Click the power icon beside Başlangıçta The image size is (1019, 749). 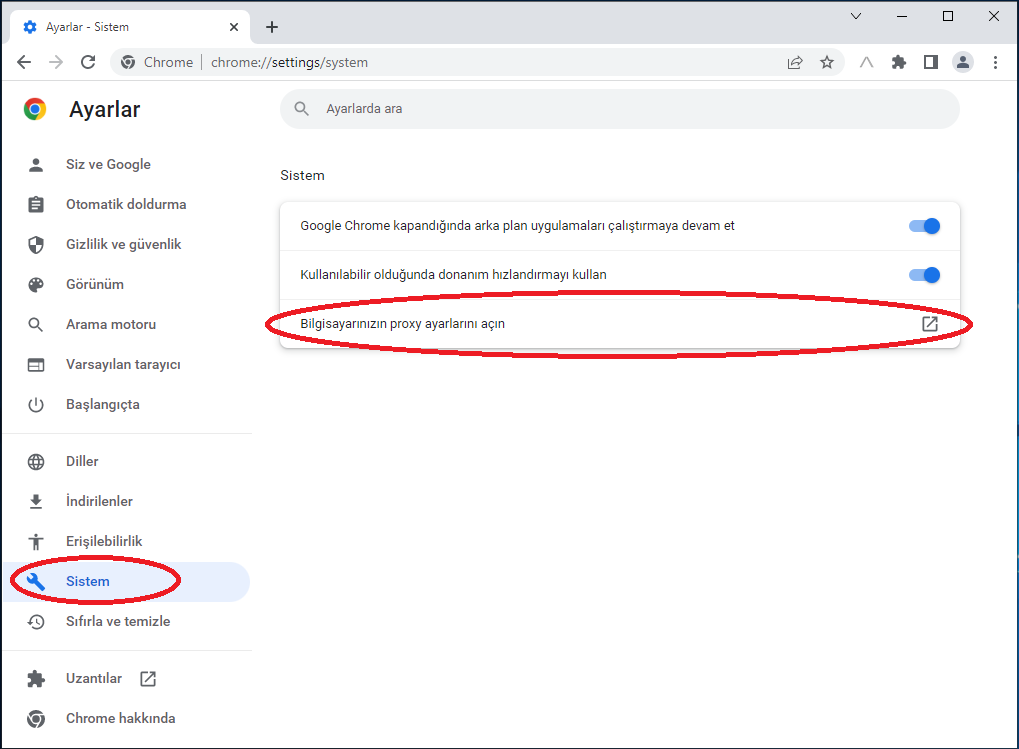pyautogui.click(x=36, y=405)
